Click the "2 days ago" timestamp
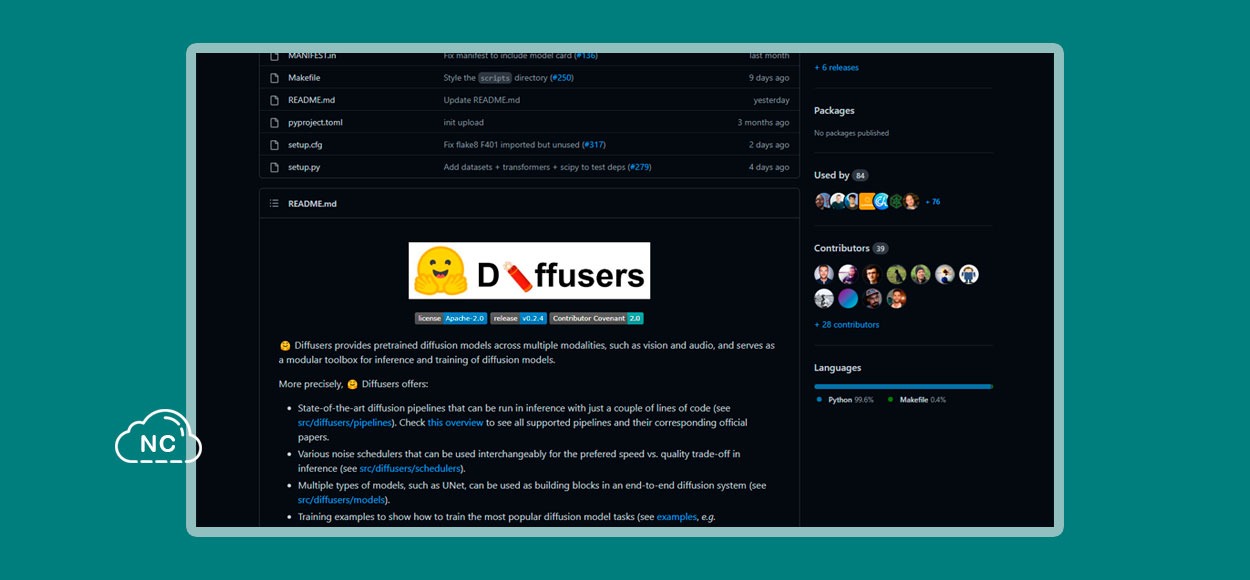 click(769, 145)
